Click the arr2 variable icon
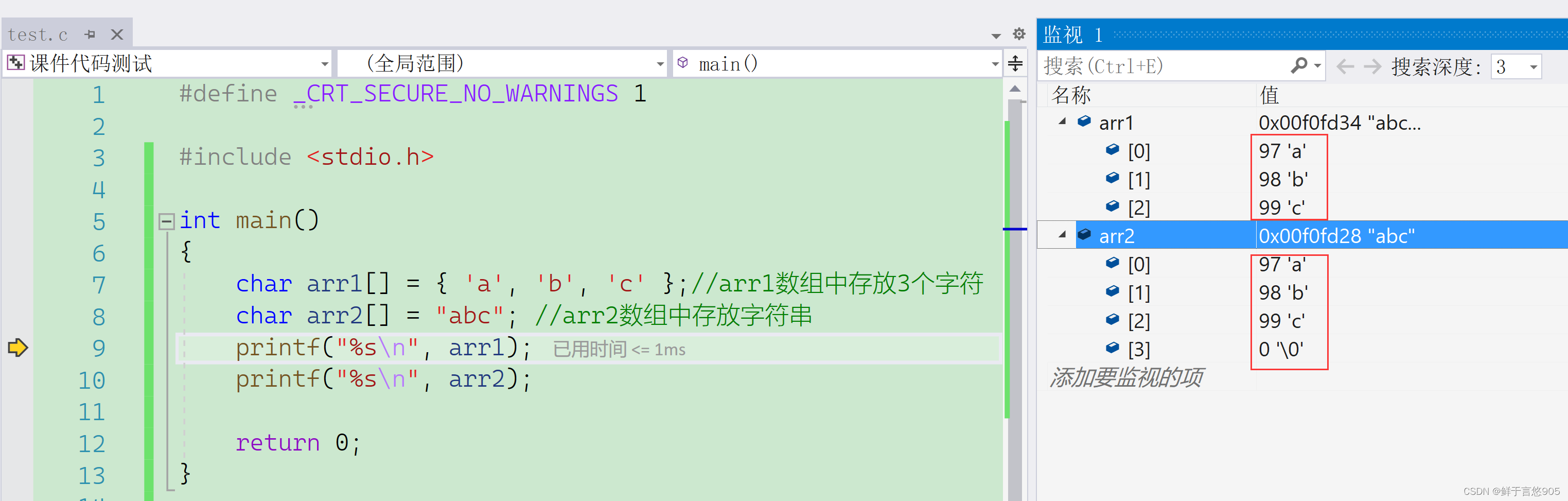Image resolution: width=1568 pixels, height=501 pixels. pos(1084,234)
